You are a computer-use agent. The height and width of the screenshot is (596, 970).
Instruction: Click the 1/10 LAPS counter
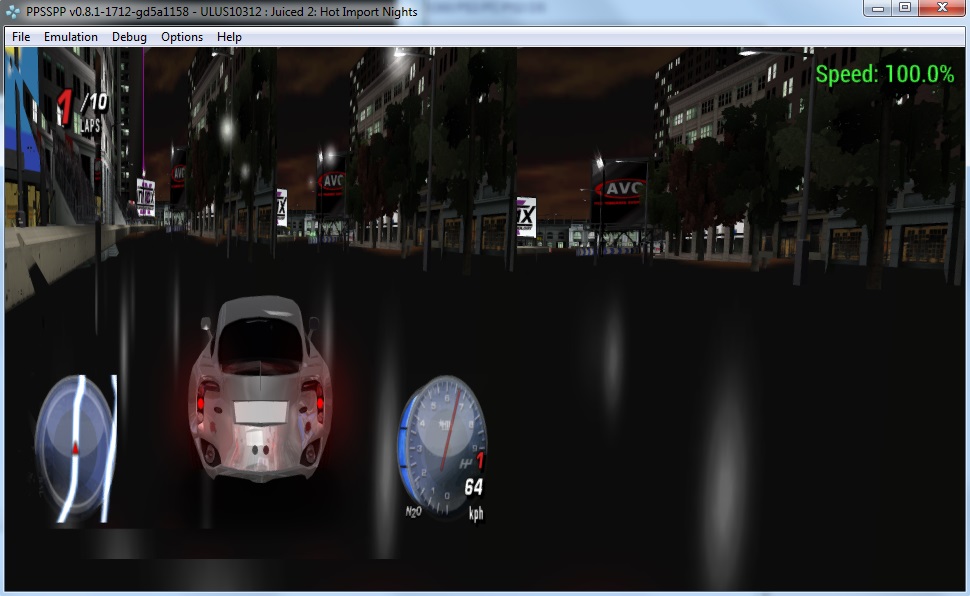coord(82,111)
